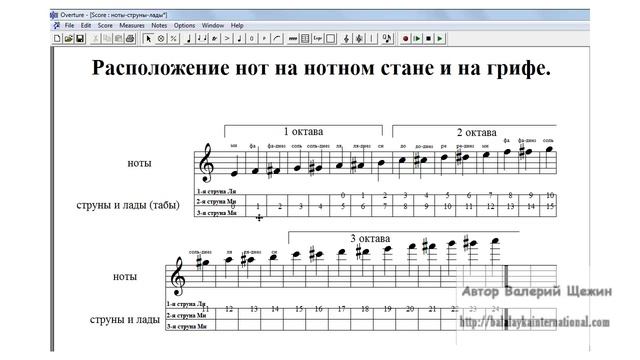Print the score

pos(130,39)
